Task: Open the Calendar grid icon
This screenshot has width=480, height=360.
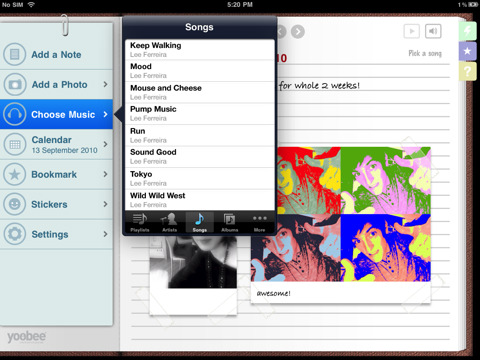Action: click(x=15, y=144)
